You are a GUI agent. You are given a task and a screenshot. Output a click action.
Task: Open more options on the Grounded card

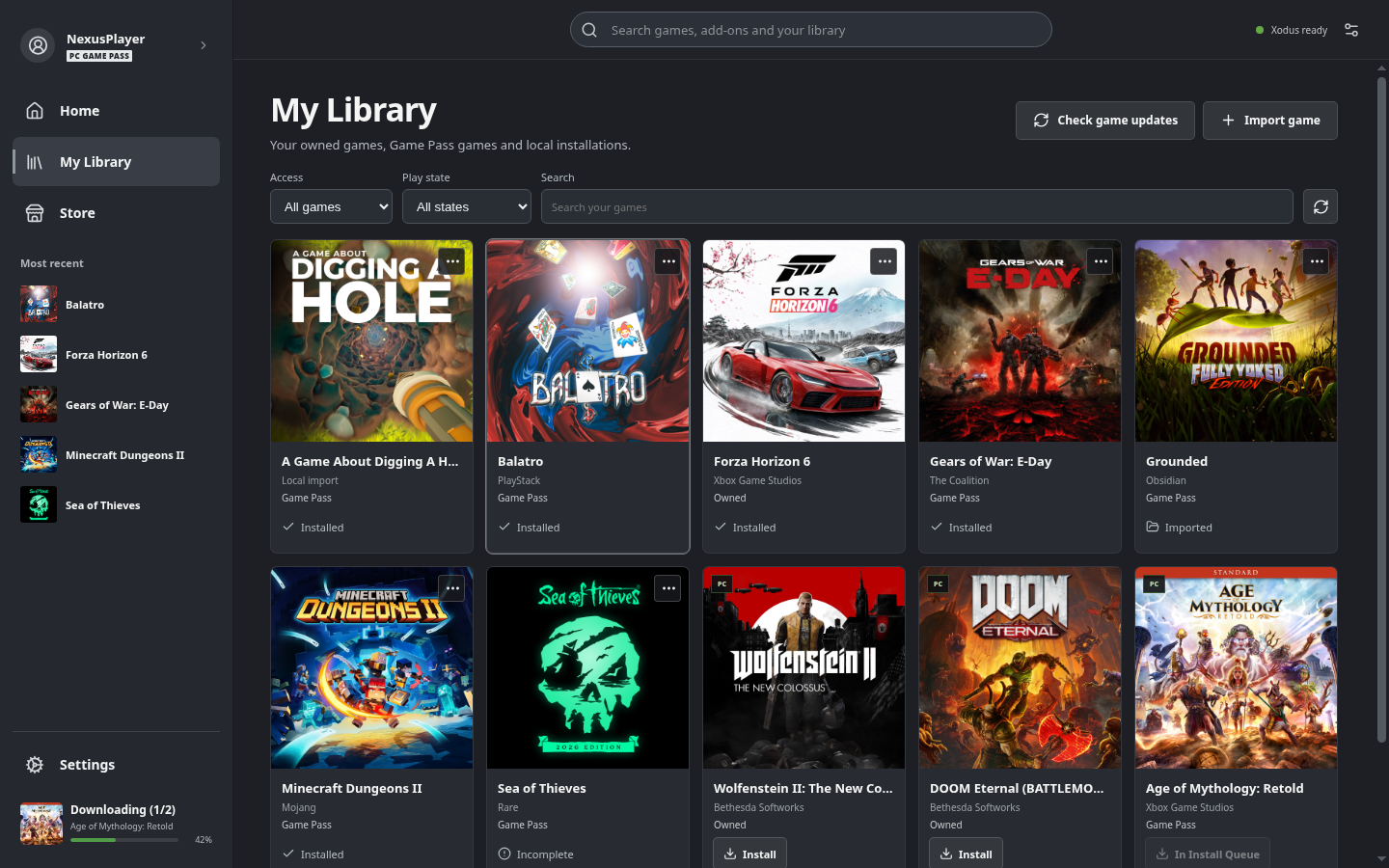(x=1317, y=261)
